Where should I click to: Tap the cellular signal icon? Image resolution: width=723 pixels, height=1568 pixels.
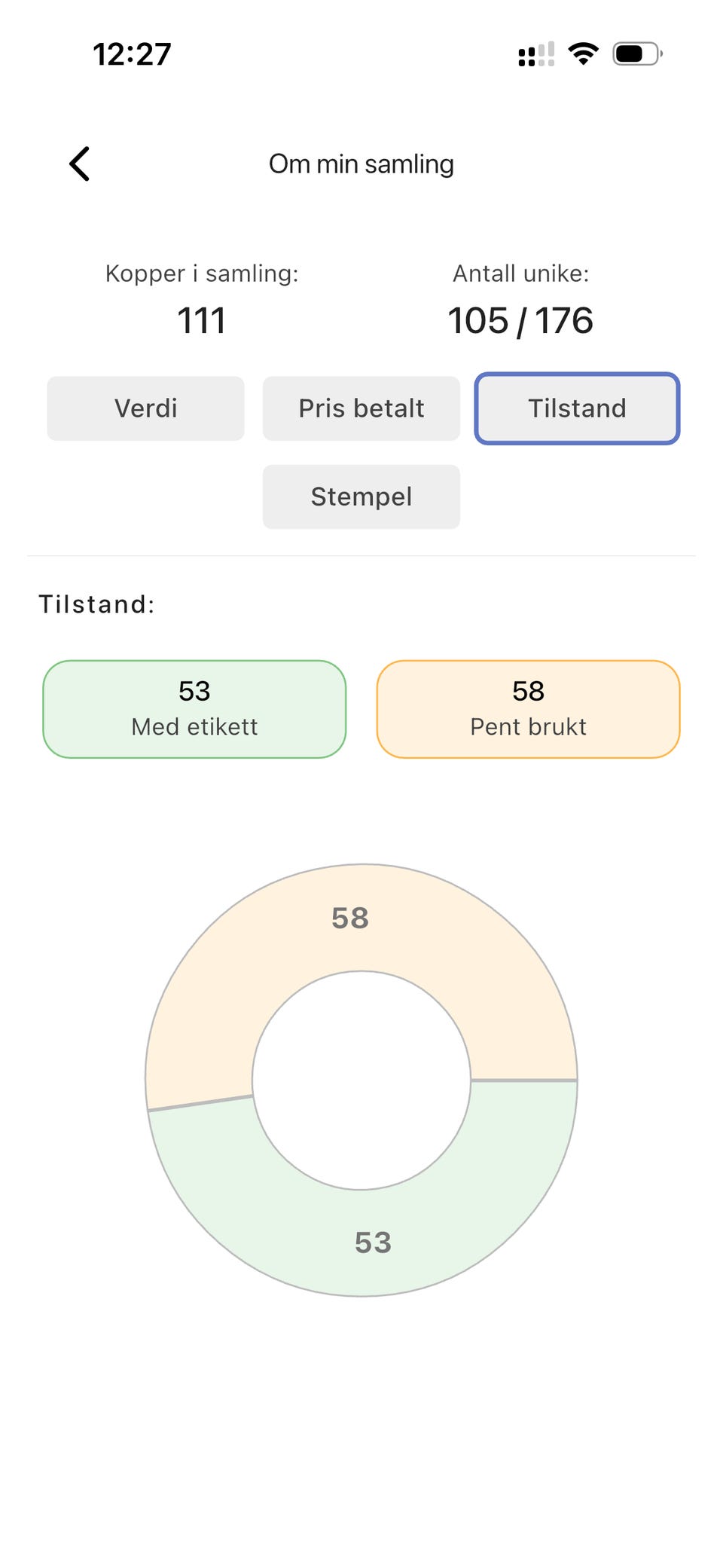tap(536, 54)
